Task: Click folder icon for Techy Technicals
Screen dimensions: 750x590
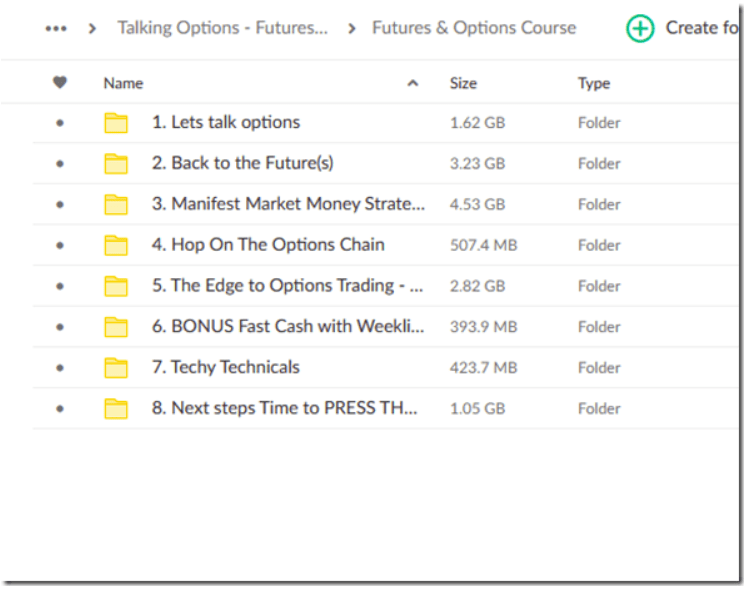Action: (116, 368)
